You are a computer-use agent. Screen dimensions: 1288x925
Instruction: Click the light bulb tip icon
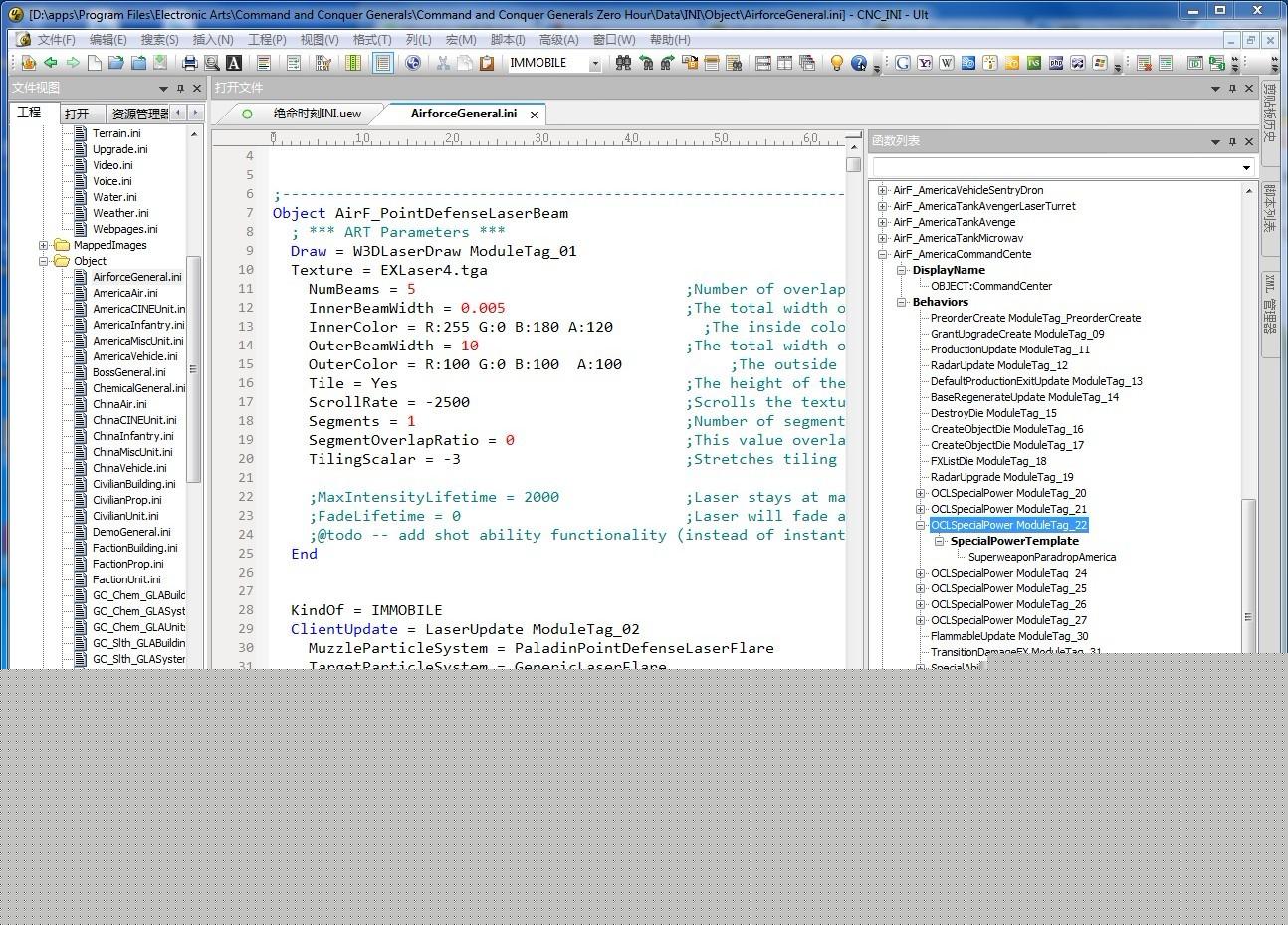pyautogui.click(x=837, y=63)
